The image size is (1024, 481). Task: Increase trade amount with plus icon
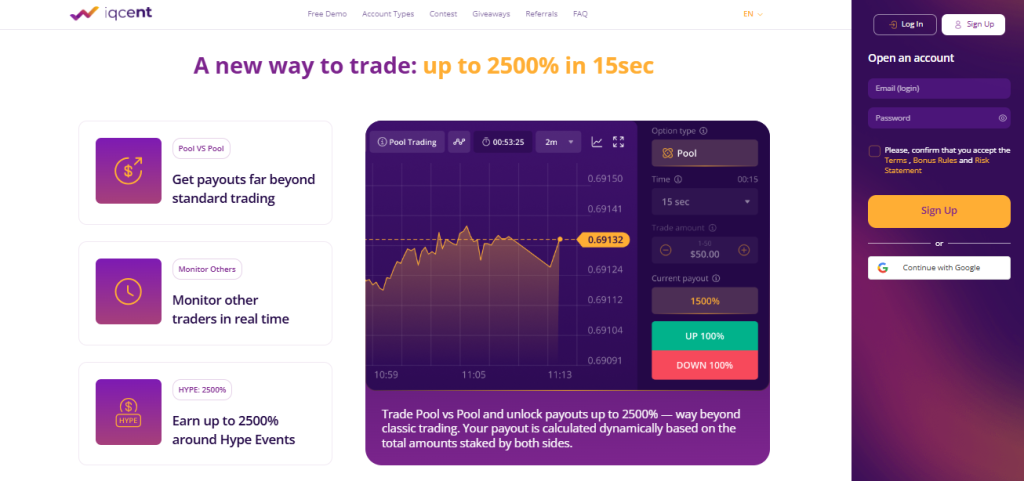pyautogui.click(x=744, y=250)
